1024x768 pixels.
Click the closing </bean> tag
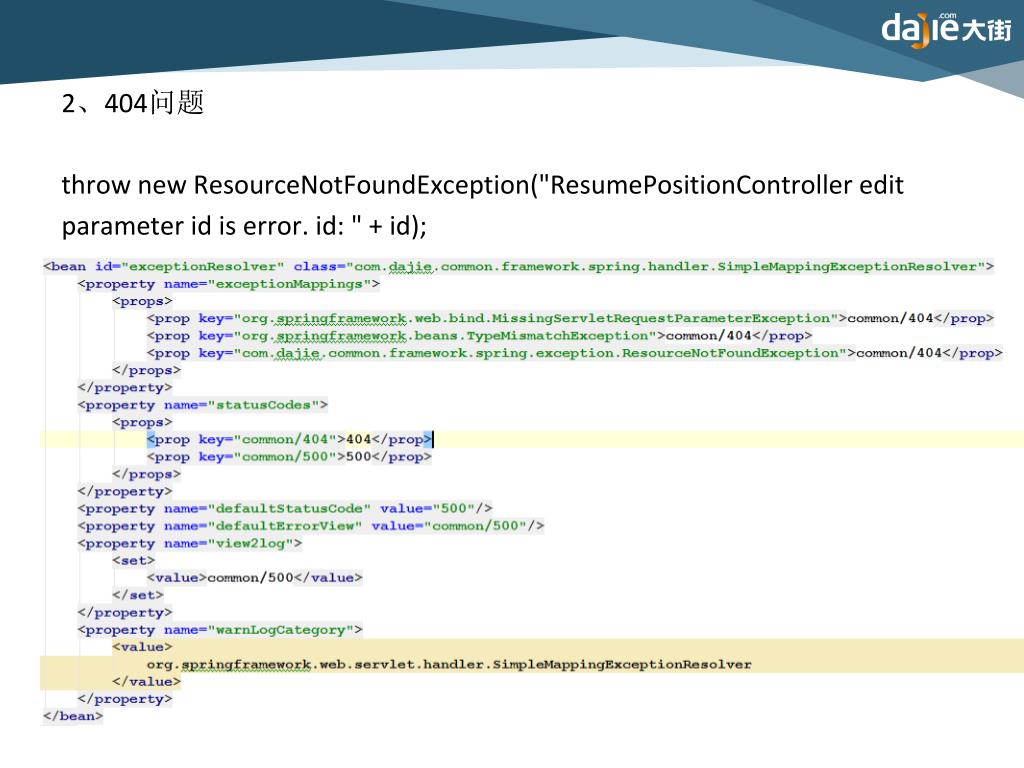tap(73, 716)
